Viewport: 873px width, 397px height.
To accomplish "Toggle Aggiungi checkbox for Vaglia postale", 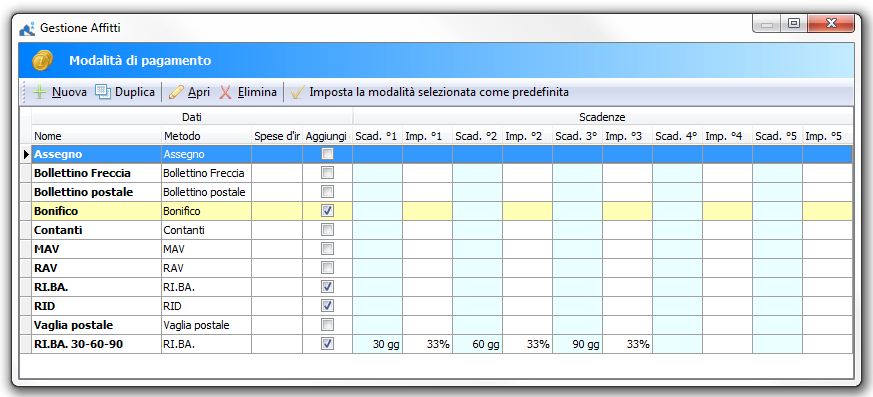I will pos(327,325).
